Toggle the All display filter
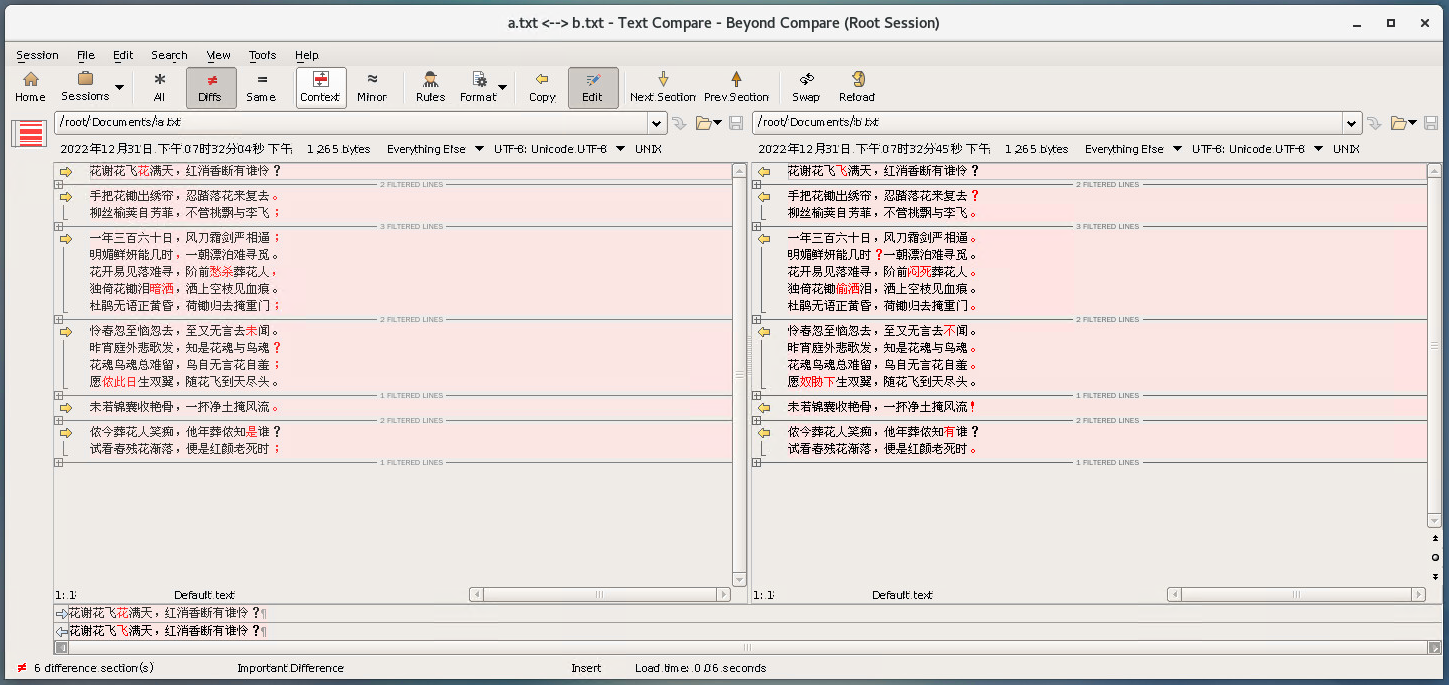Screen dimensions: 1449x685 (x=159, y=87)
